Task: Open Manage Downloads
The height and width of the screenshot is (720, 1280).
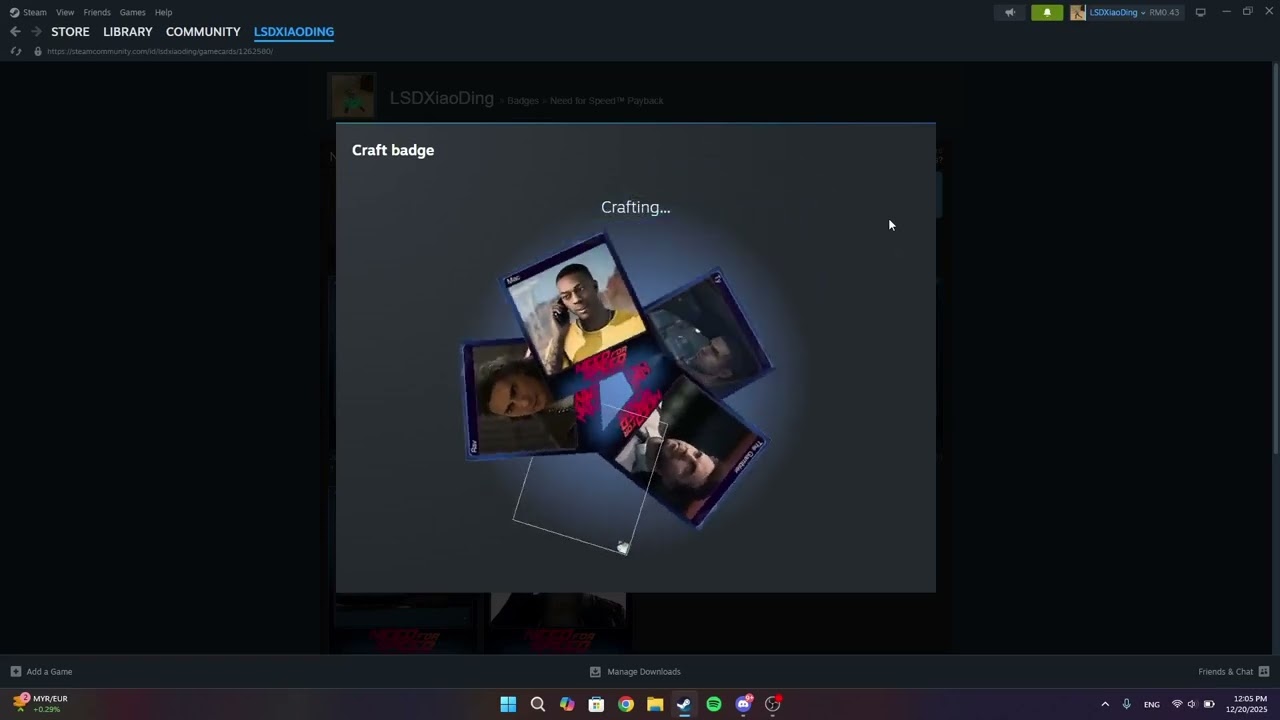Action: pos(635,672)
